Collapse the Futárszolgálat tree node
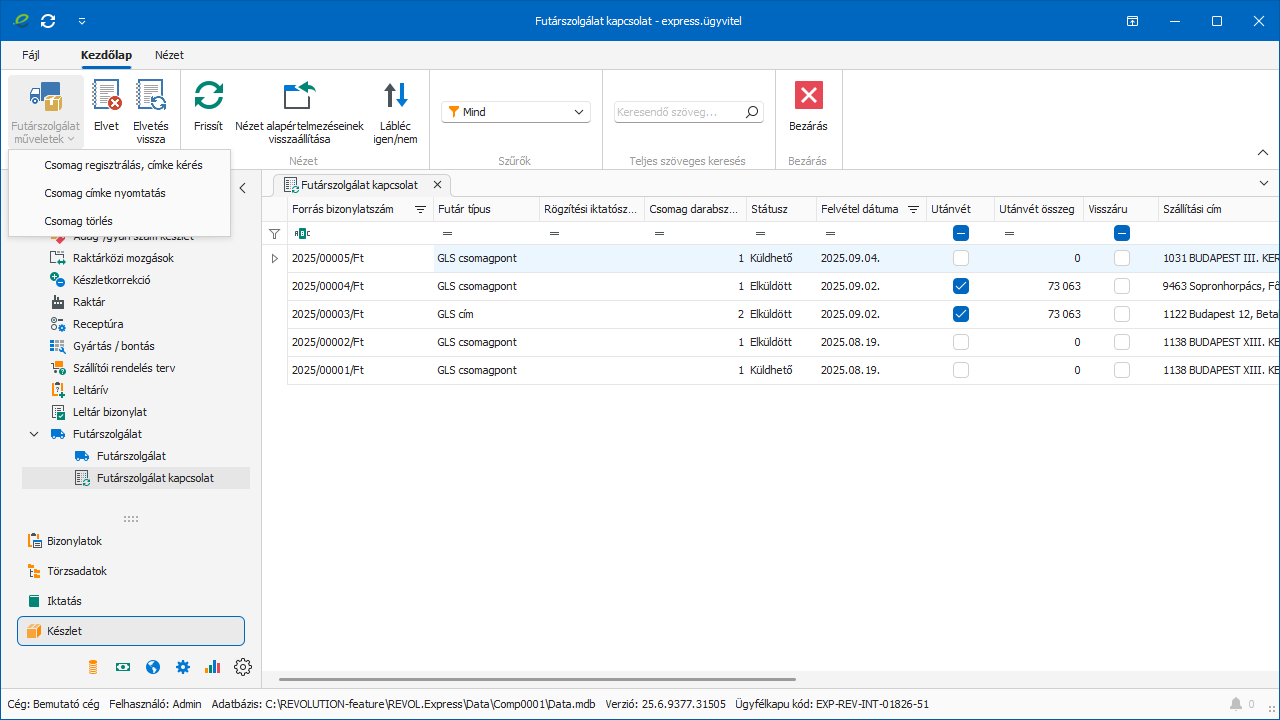The image size is (1280, 720). (x=35, y=434)
